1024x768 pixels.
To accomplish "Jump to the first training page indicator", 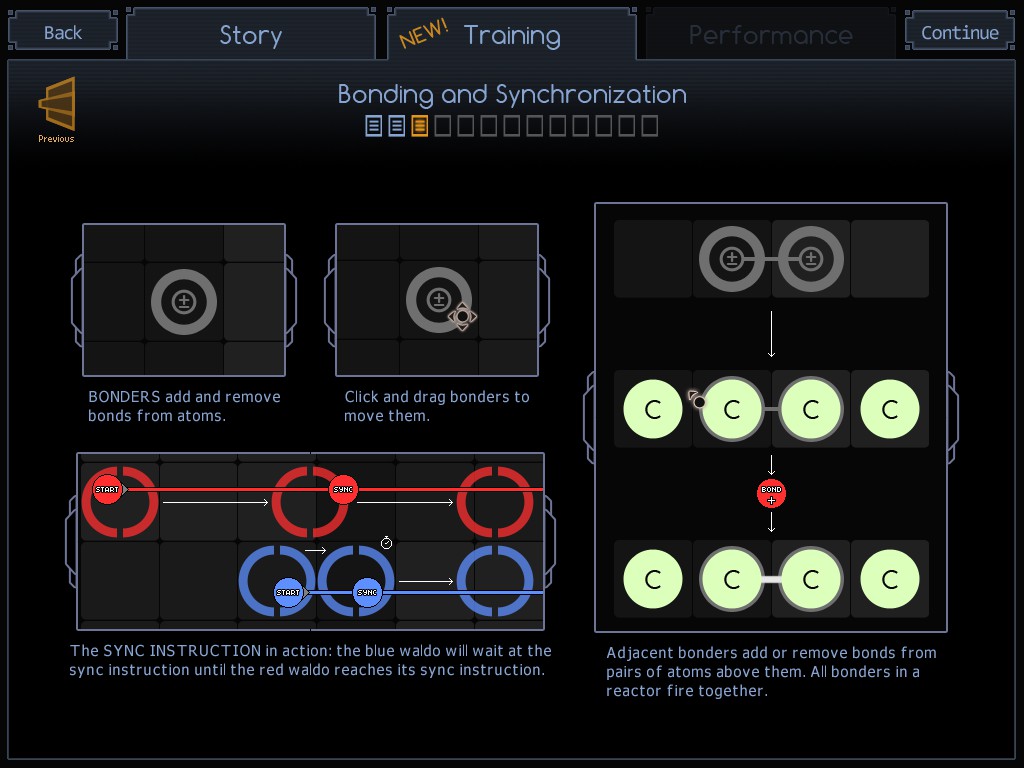I will (374, 126).
